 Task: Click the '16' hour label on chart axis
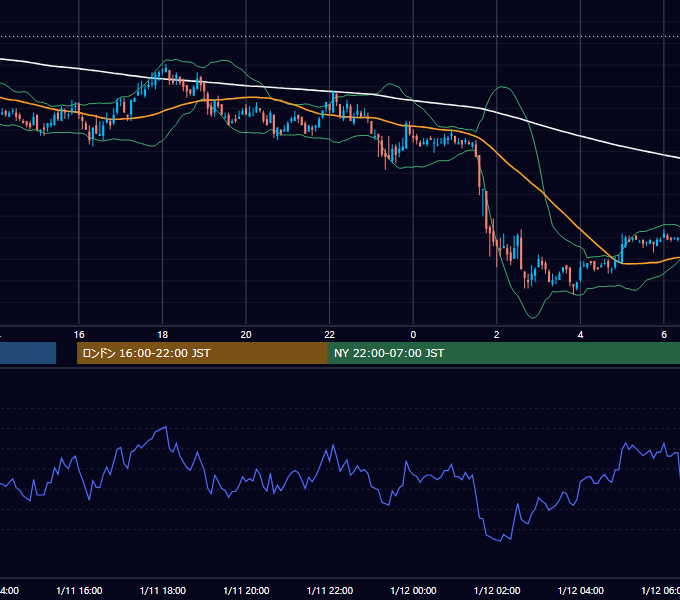coord(79,335)
